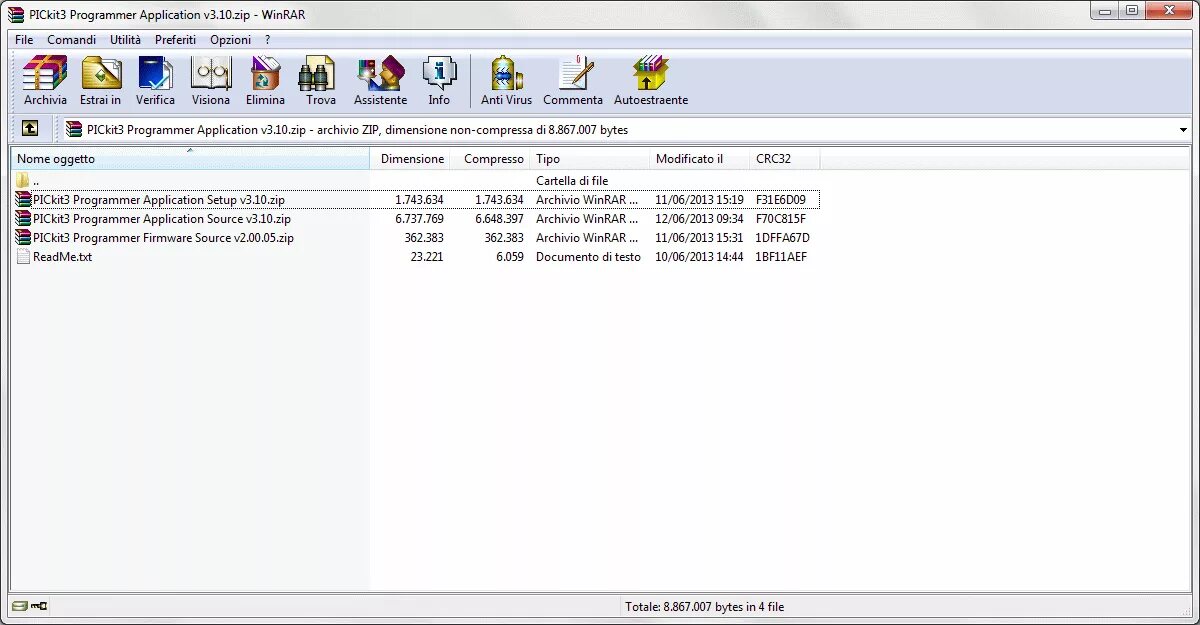The image size is (1200, 625).
Task: Select the ReadMe.txt file name
Action: [62, 257]
